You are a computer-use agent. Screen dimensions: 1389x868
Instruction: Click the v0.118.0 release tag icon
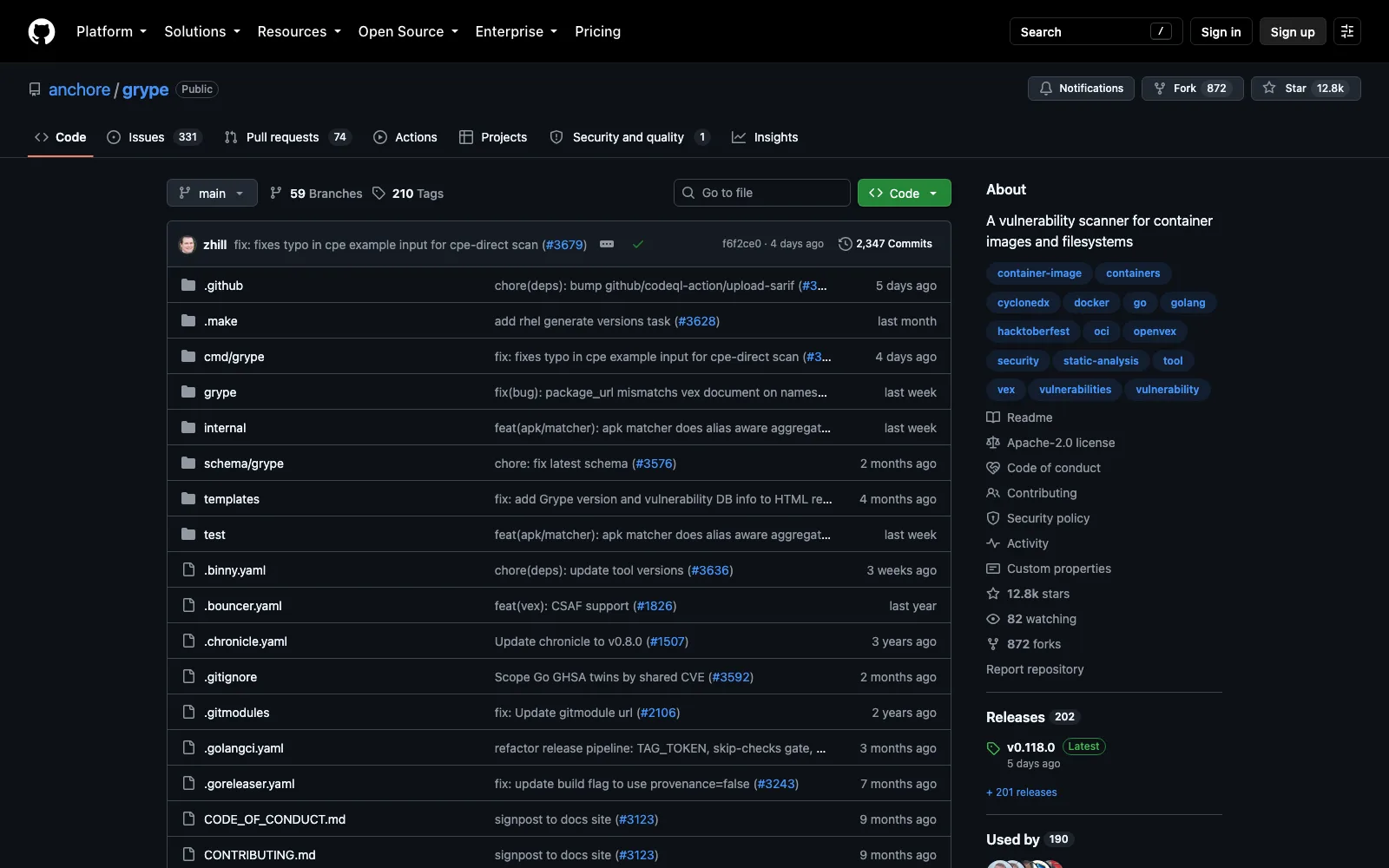[x=993, y=748]
